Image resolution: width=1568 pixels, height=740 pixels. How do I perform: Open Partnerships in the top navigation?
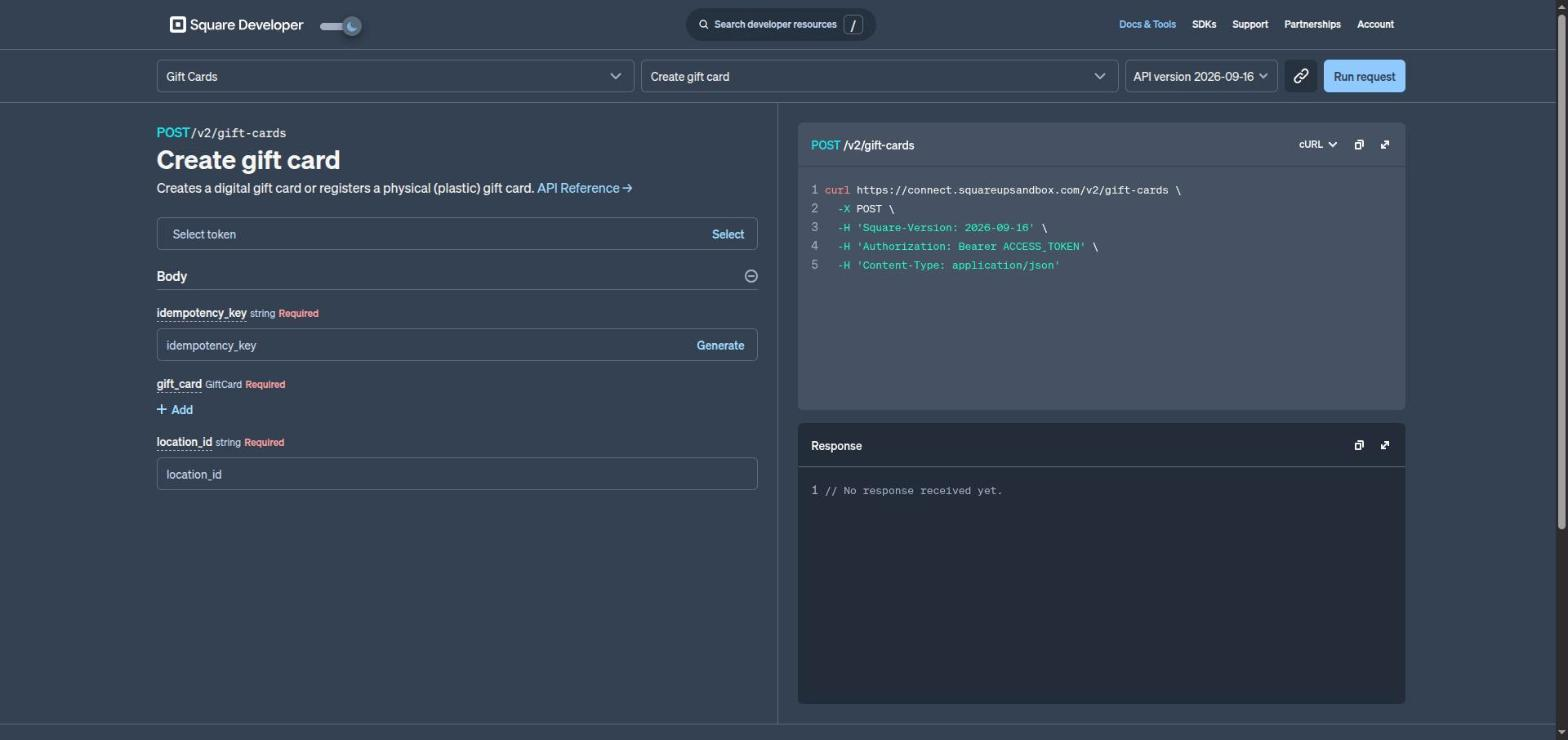[1312, 24]
